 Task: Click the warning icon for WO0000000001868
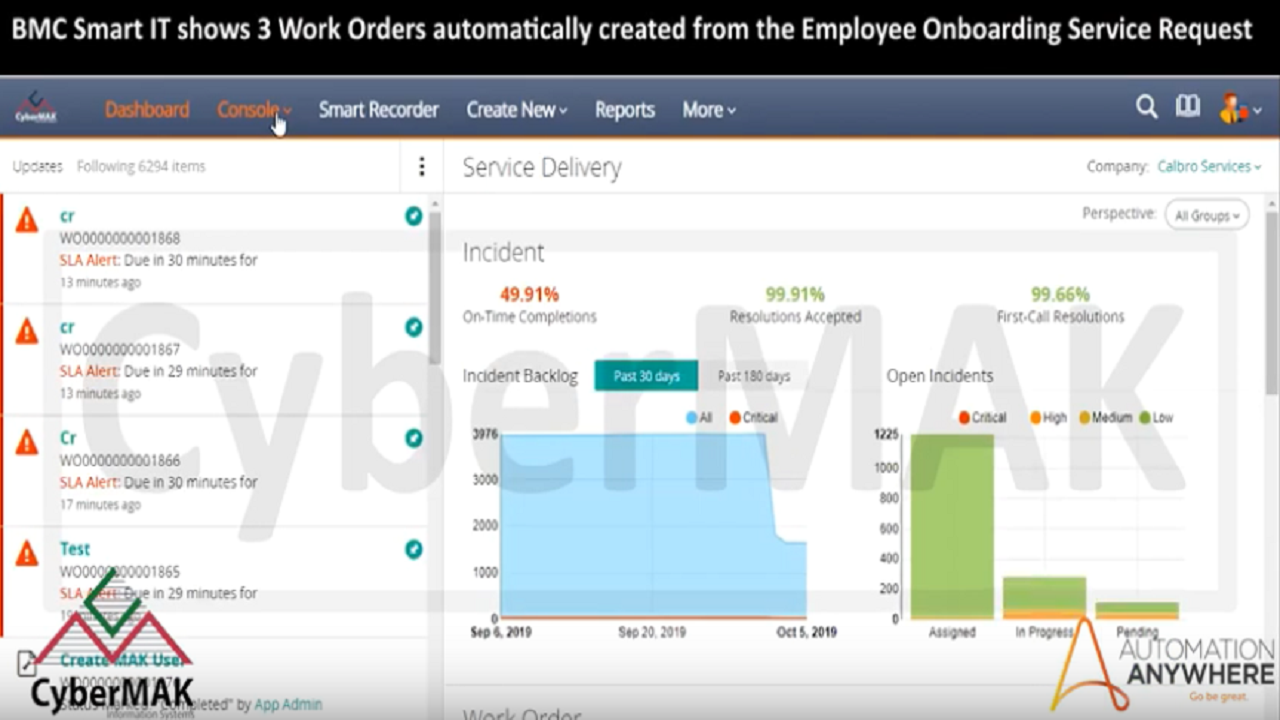pyautogui.click(x=27, y=220)
